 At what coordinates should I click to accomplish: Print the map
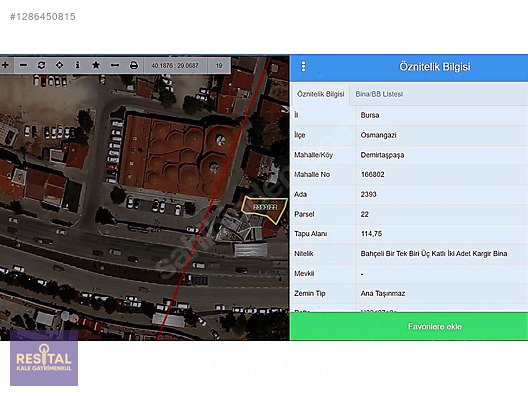tap(134, 65)
